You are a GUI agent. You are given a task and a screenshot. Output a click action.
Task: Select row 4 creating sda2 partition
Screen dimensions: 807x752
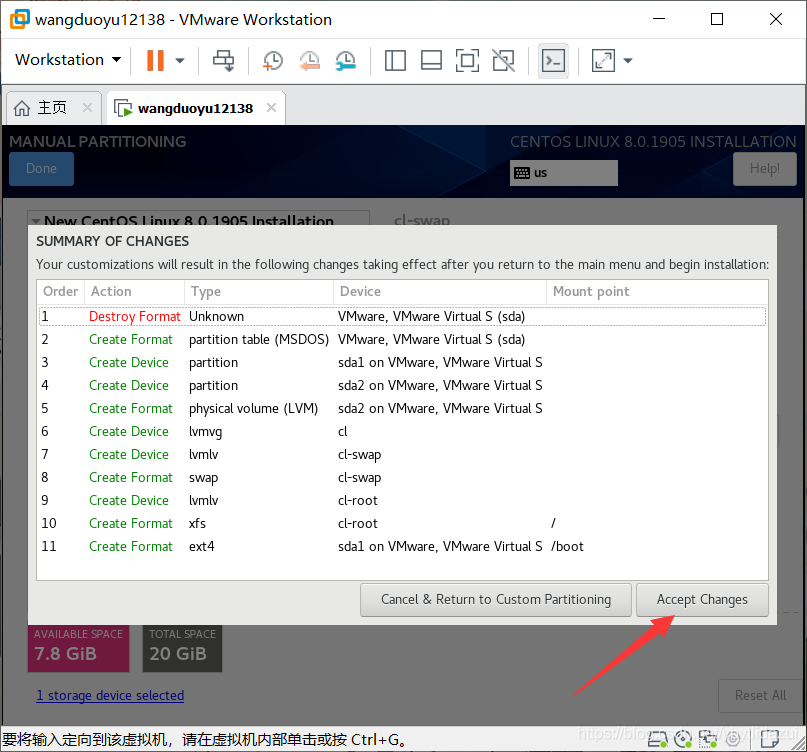click(x=402, y=386)
